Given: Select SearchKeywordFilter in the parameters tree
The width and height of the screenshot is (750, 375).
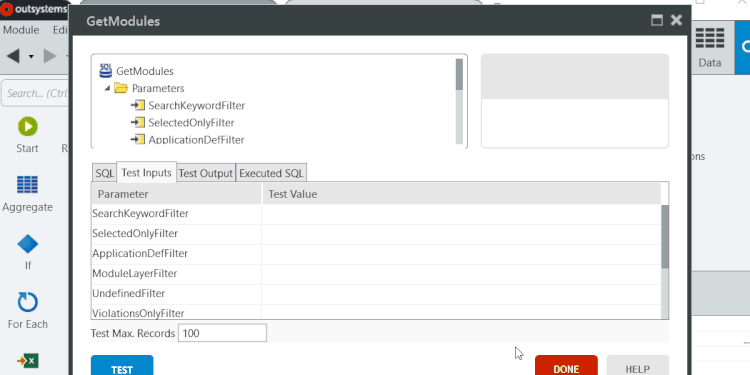Looking at the screenshot, I should click(196, 105).
